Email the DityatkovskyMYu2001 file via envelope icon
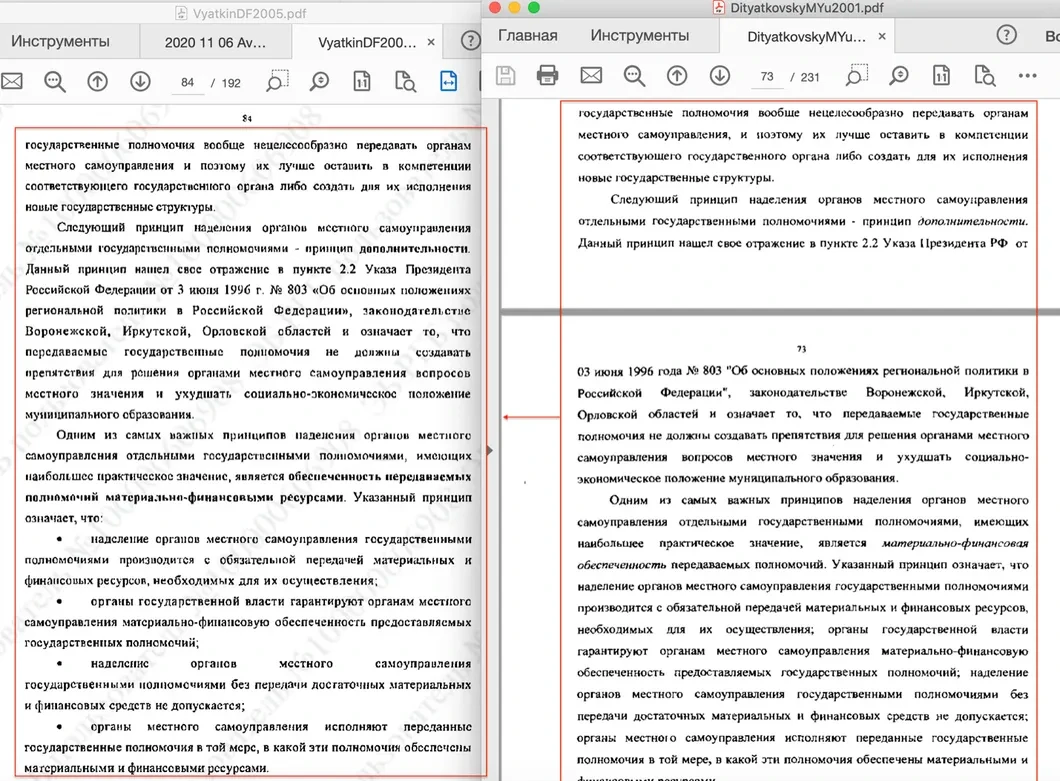 point(591,75)
